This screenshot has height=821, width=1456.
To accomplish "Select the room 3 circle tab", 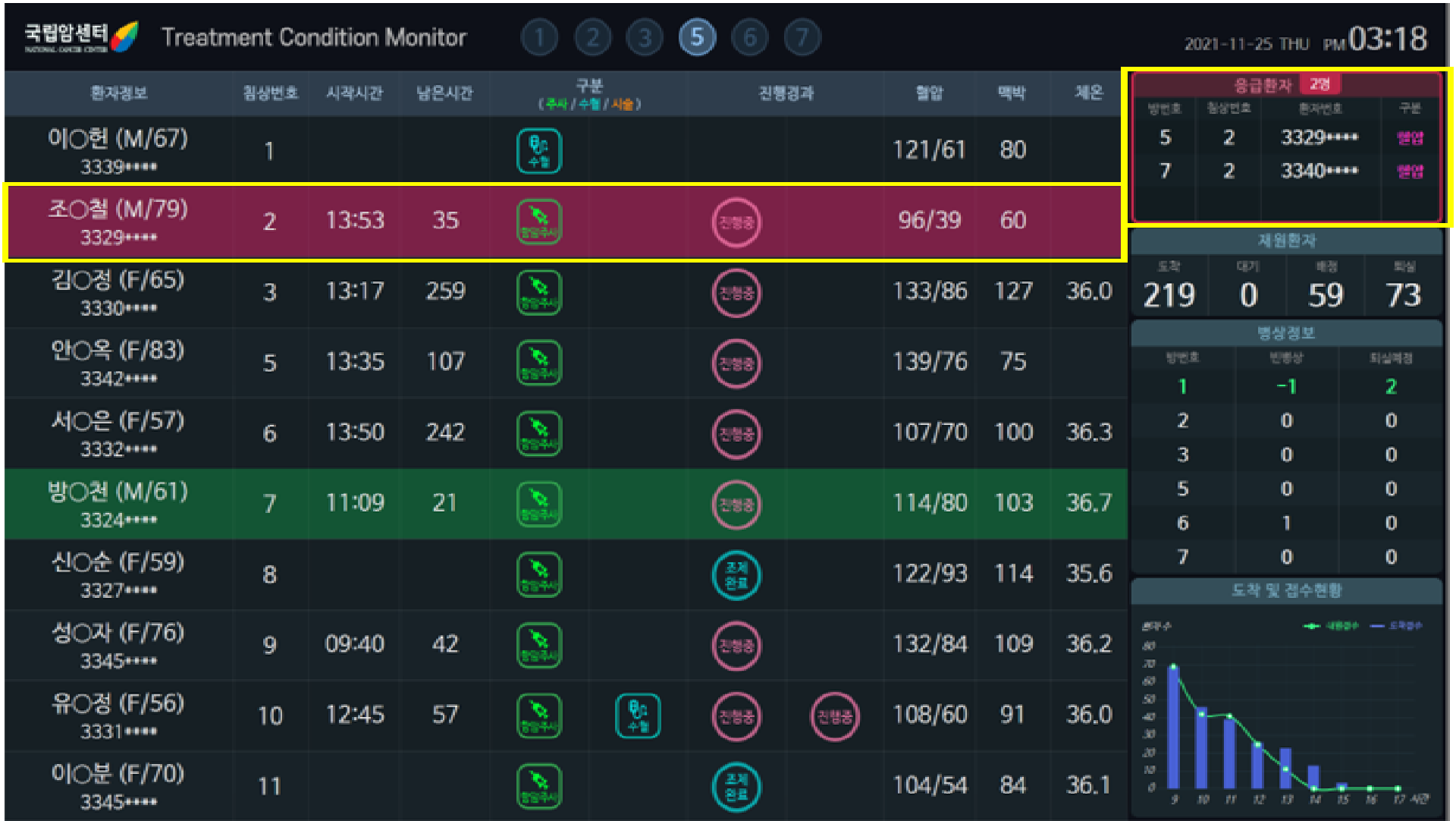I will pyautogui.click(x=644, y=37).
